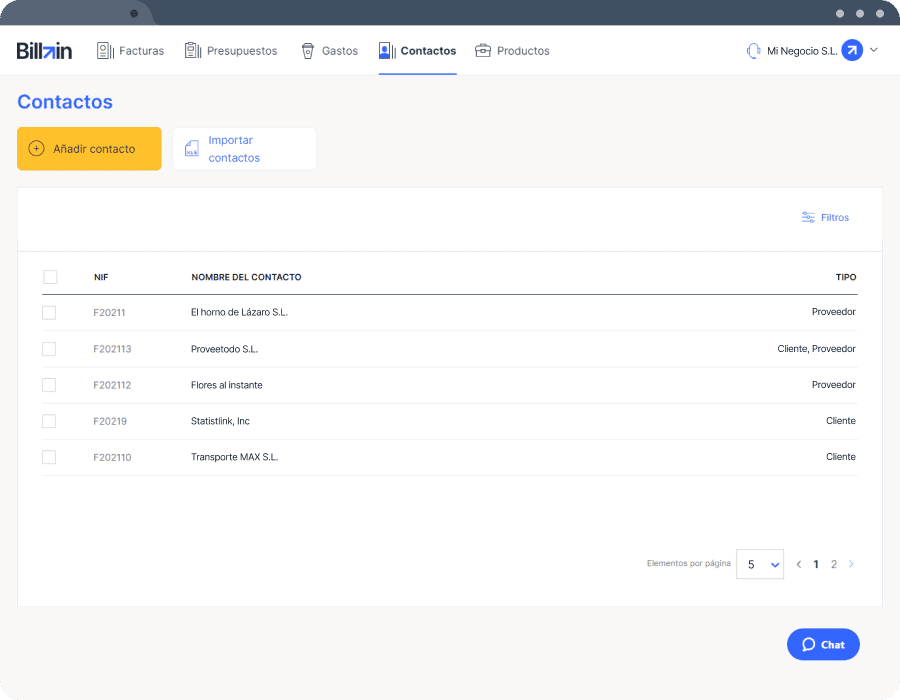Click the Presupuestos document icon

pos(193,50)
